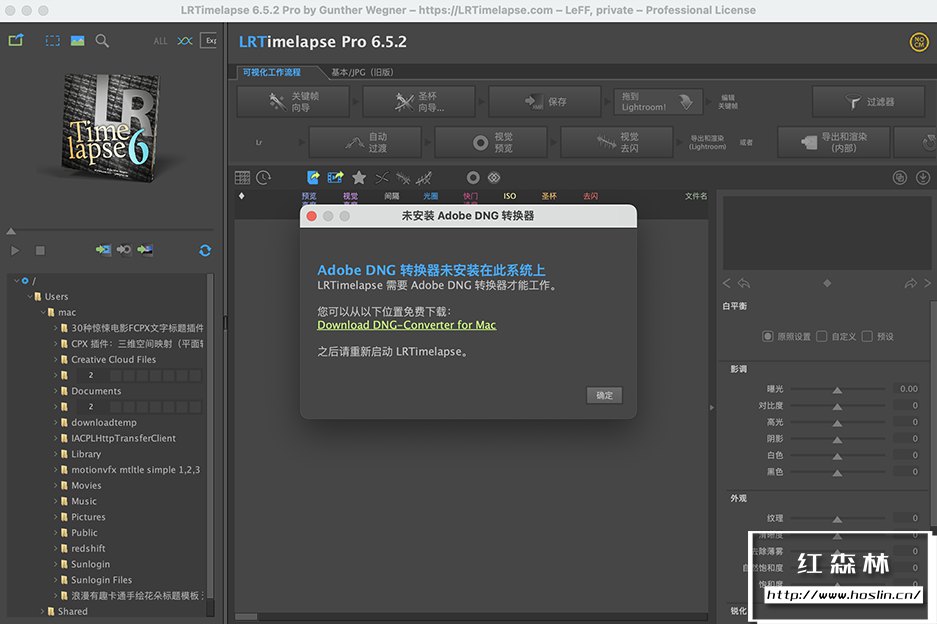Enable the 自定义 white balance checkbox
The width and height of the screenshot is (937, 624).
click(x=822, y=337)
